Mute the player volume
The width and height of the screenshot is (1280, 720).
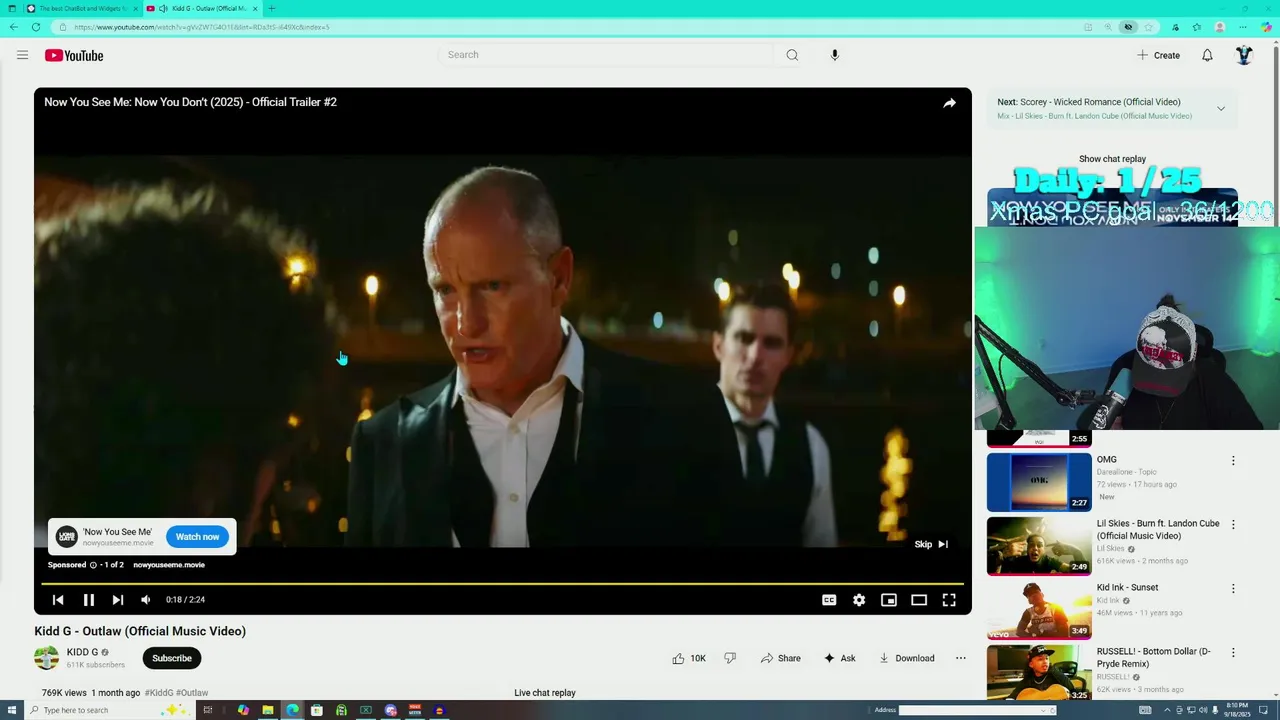146,600
